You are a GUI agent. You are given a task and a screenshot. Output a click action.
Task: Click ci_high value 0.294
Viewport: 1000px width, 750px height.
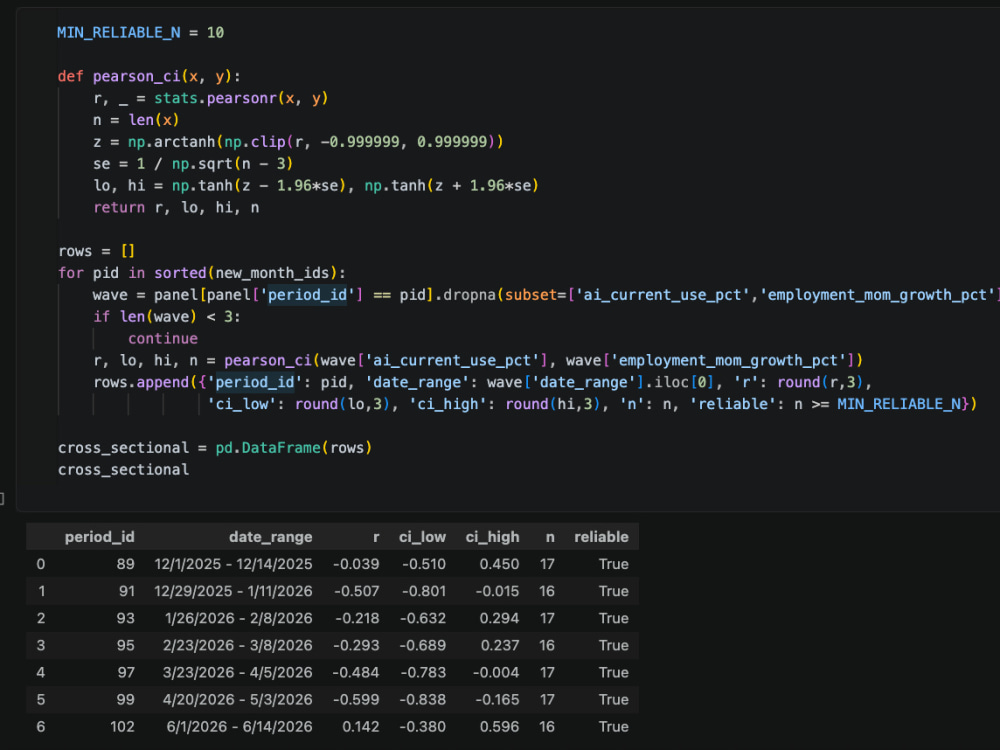(499, 618)
